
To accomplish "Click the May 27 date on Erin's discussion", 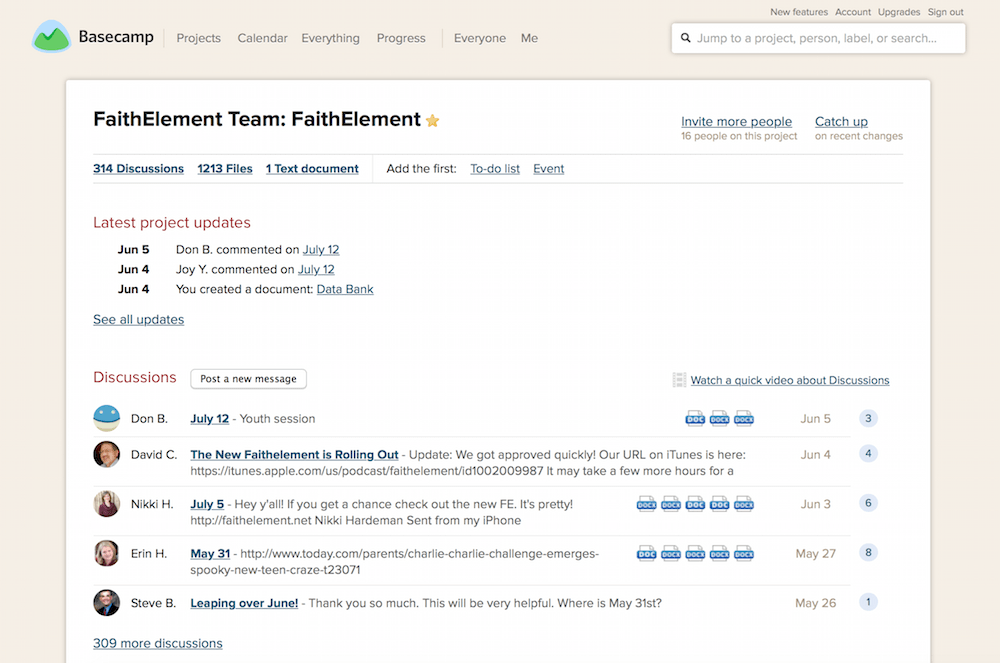I will [x=815, y=553].
